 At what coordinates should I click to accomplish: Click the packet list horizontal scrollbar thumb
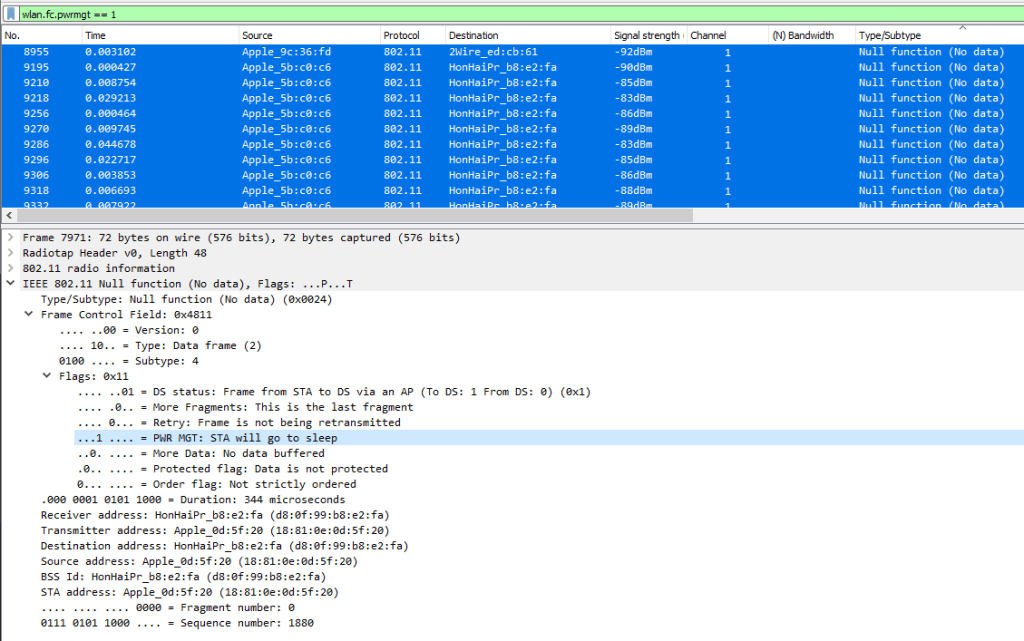coord(350,216)
